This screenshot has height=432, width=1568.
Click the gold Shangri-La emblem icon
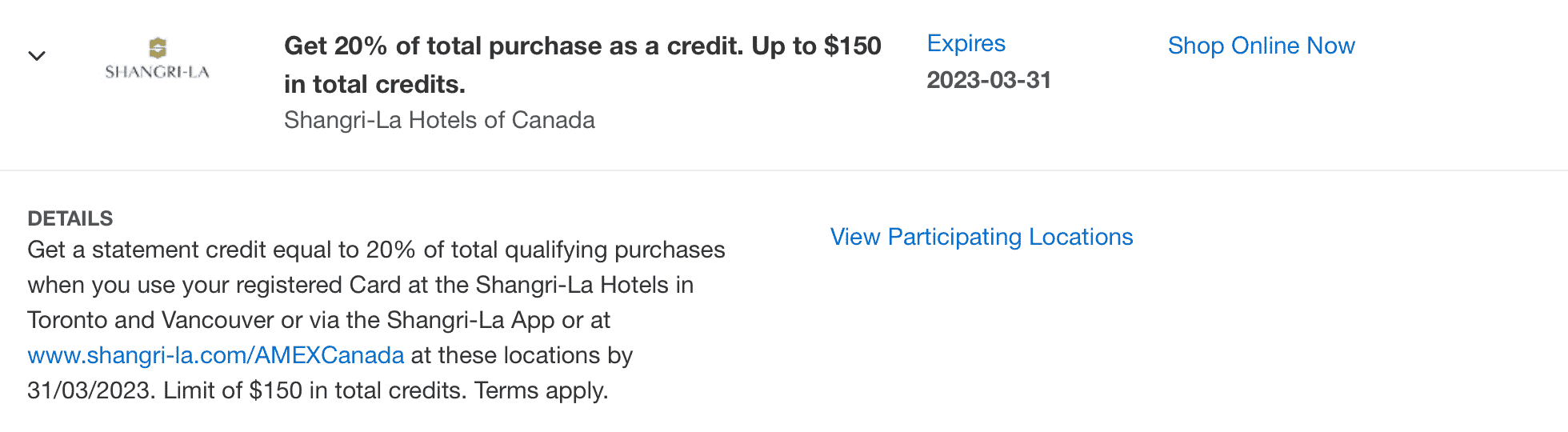[158, 47]
